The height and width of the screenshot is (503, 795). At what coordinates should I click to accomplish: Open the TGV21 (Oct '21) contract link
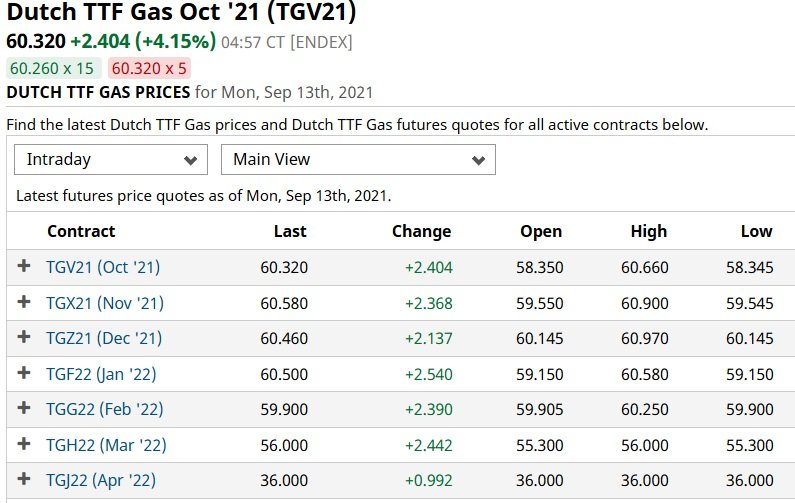103,267
